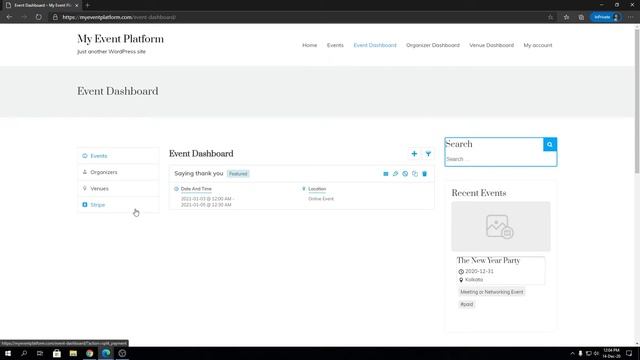Close the Event Dashboard browser tab
The height and width of the screenshot is (360, 640).
pyautogui.click(x=76, y=5)
